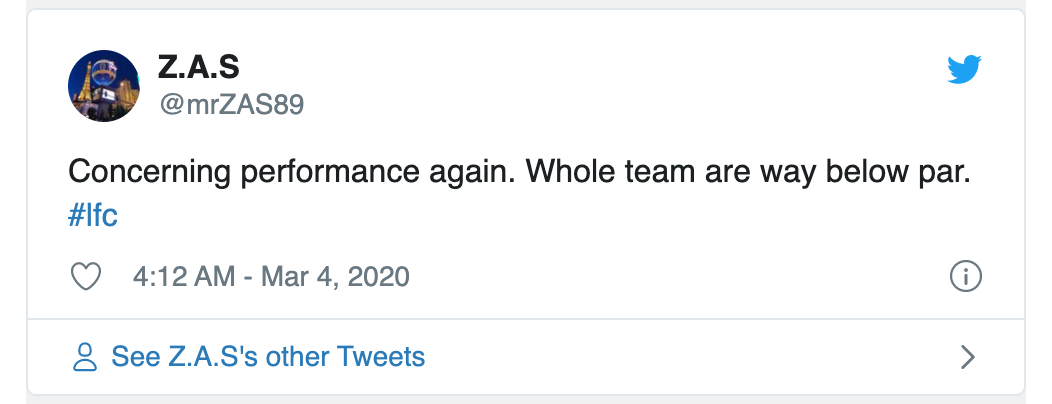Click the Twitter bird logo

964,70
